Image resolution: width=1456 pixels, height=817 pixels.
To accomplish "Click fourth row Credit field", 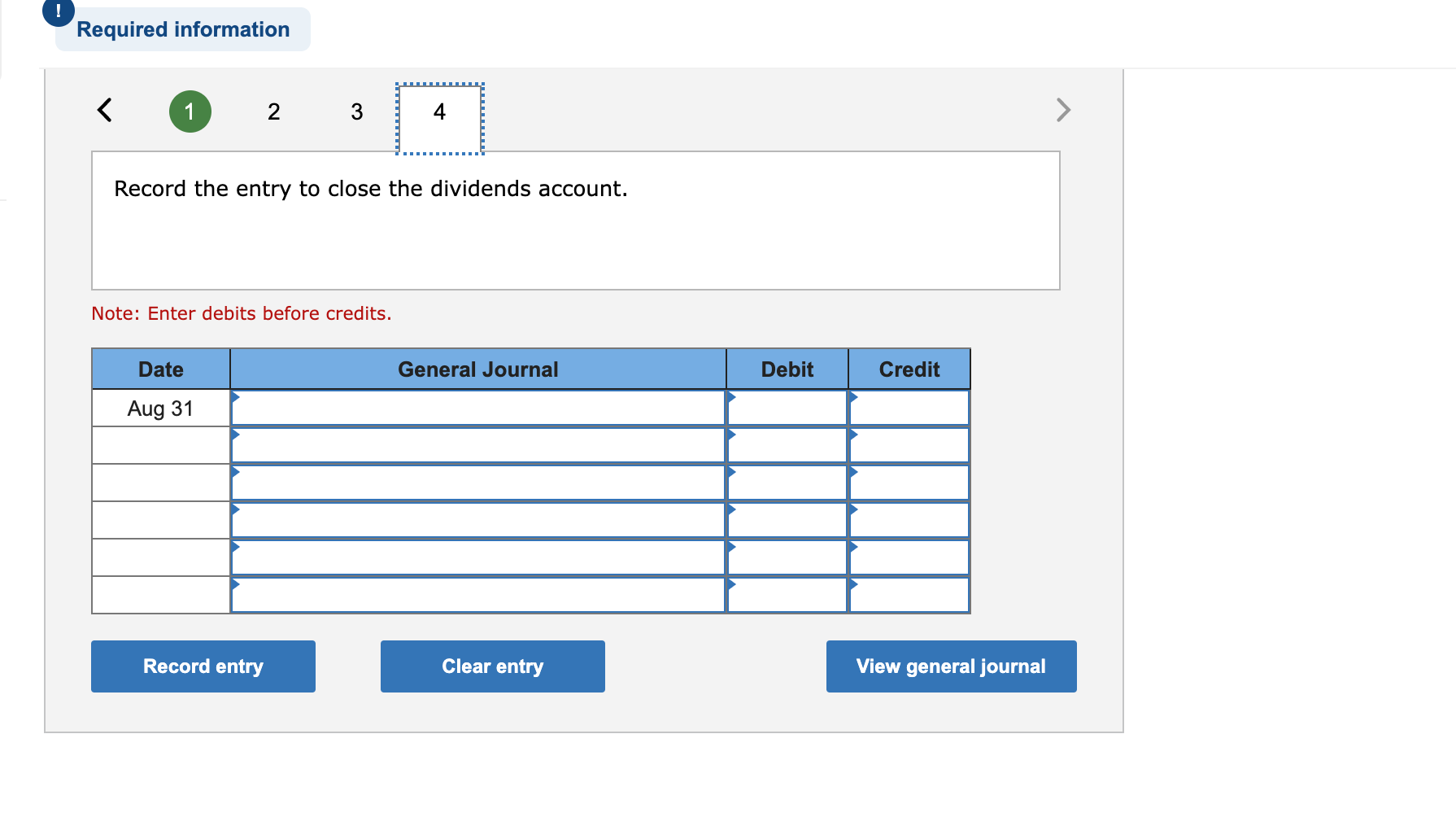I will coord(909,520).
